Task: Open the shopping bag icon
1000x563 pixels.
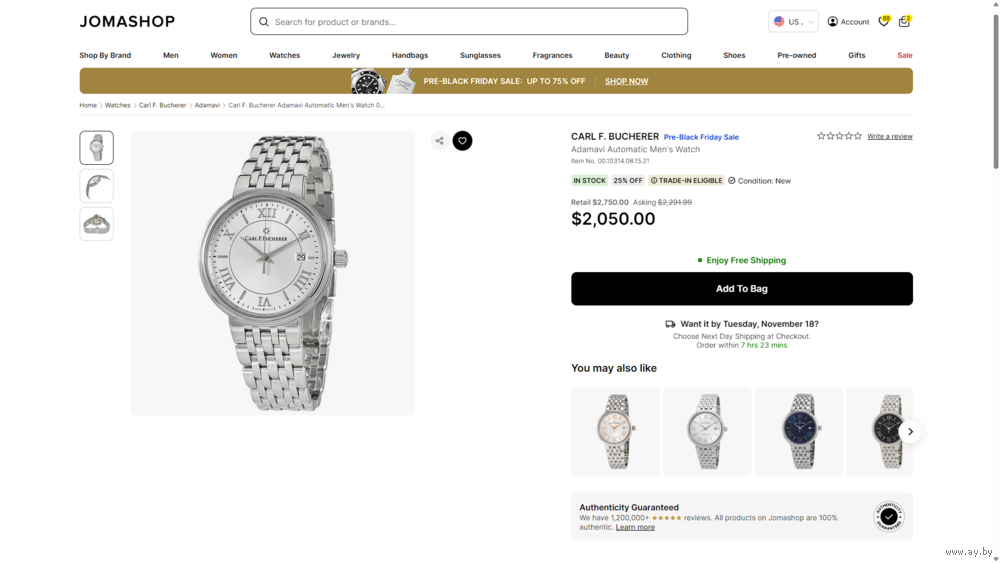Action: (x=904, y=22)
